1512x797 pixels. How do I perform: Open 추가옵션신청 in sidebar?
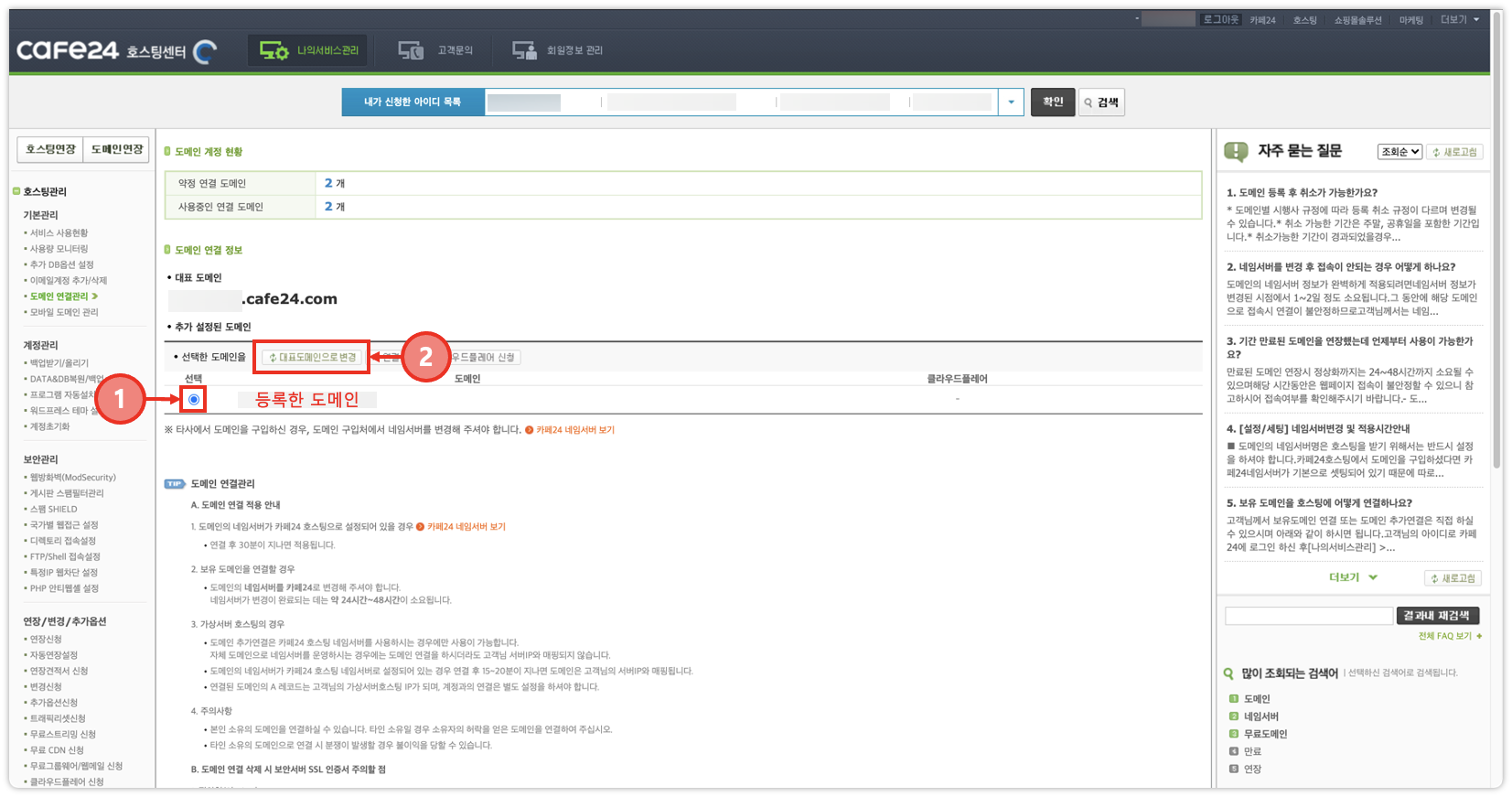(53, 703)
